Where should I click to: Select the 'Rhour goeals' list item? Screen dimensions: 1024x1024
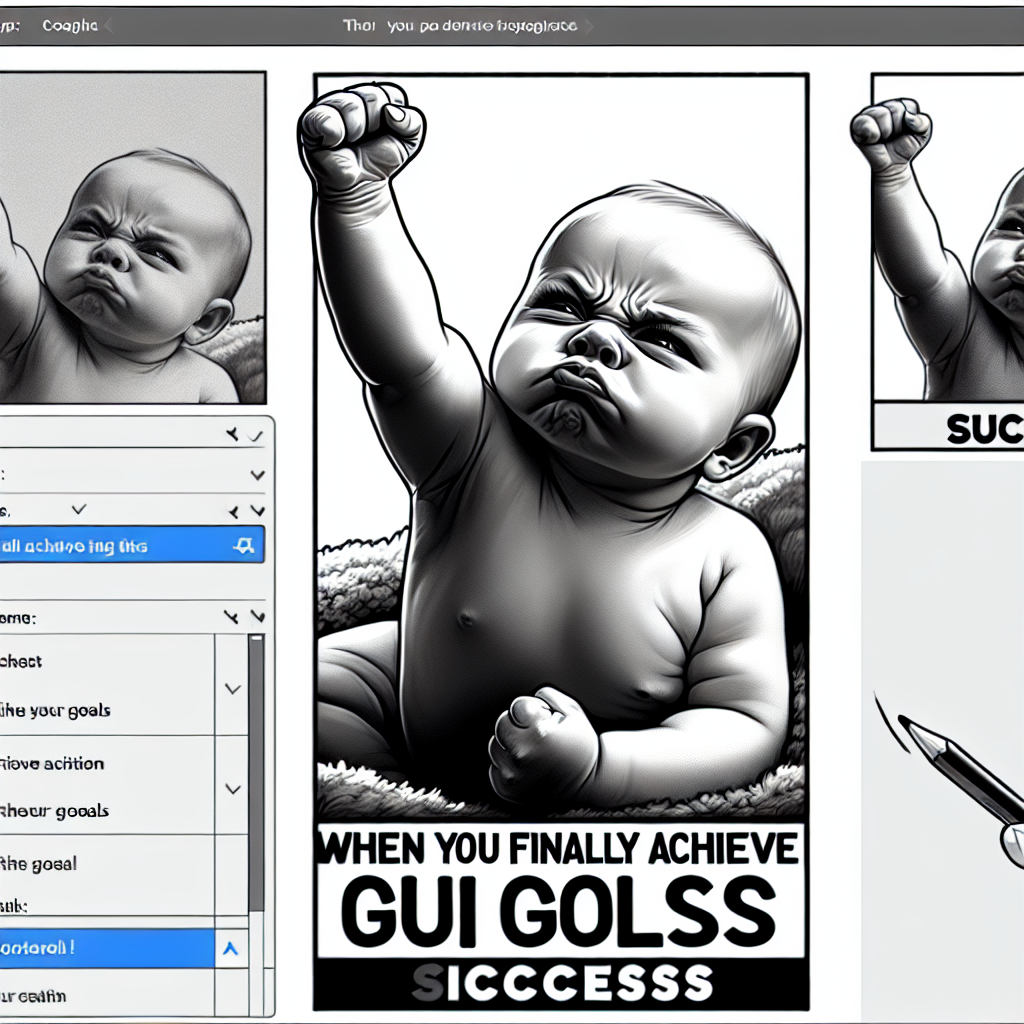point(107,810)
